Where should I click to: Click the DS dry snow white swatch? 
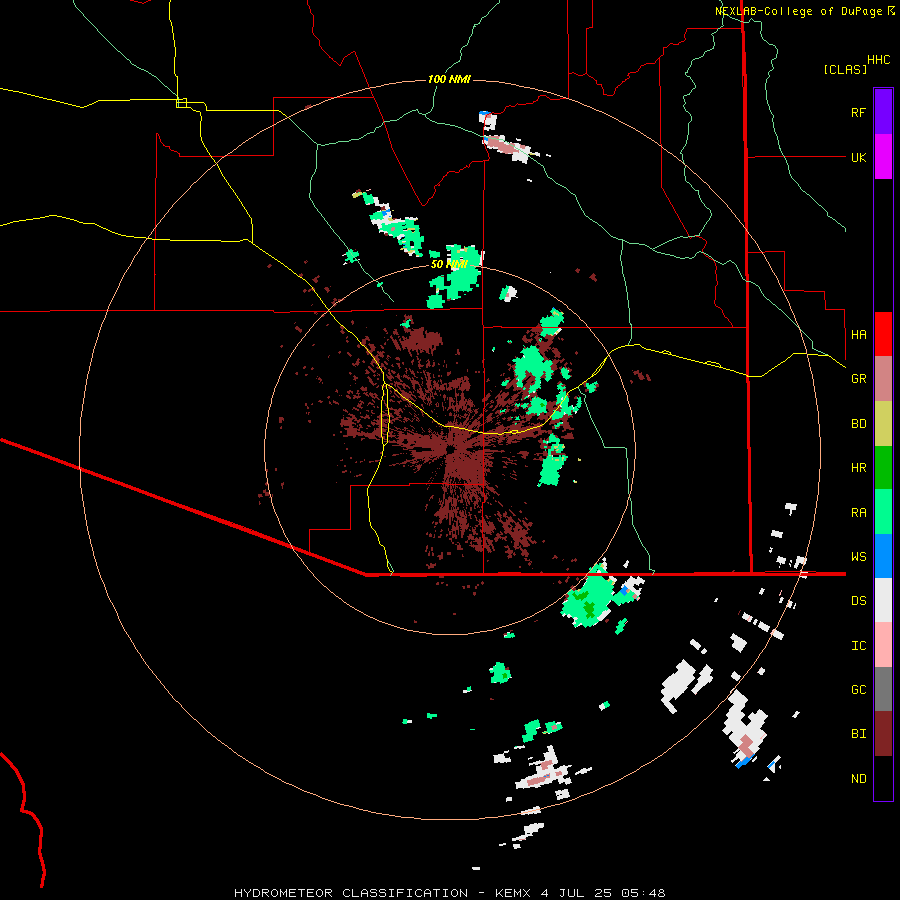click(883, 600)
